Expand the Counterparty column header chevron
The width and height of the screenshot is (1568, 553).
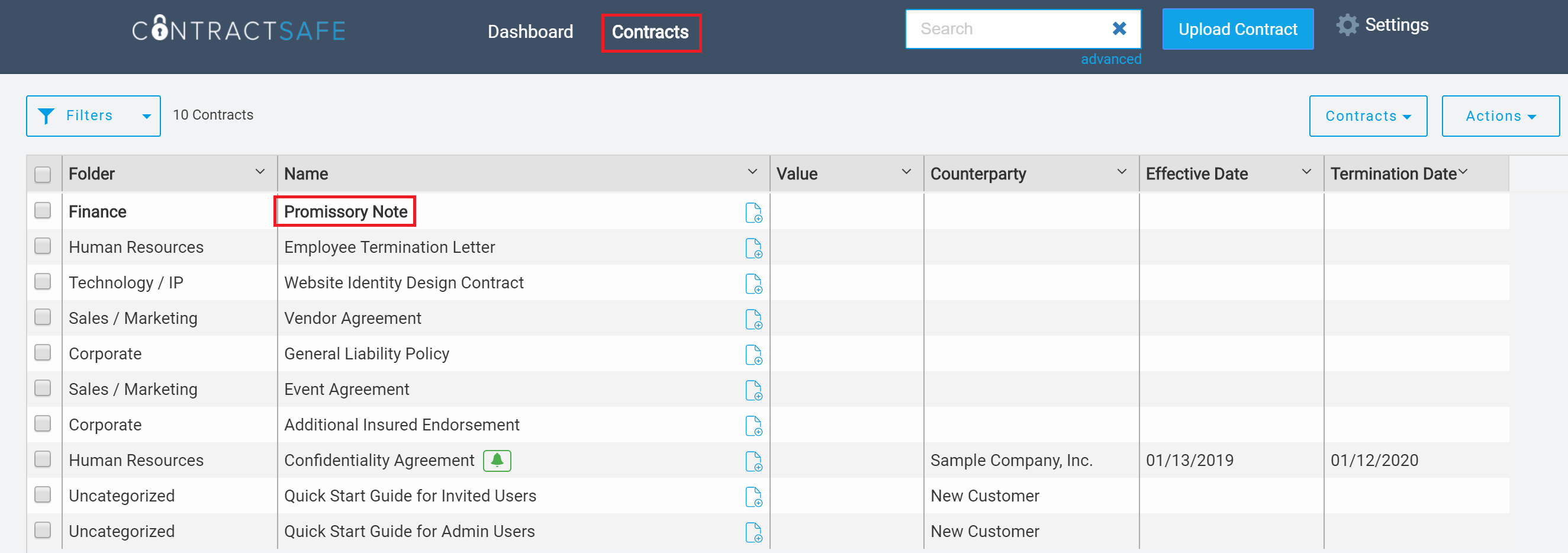pos(1122,172)
